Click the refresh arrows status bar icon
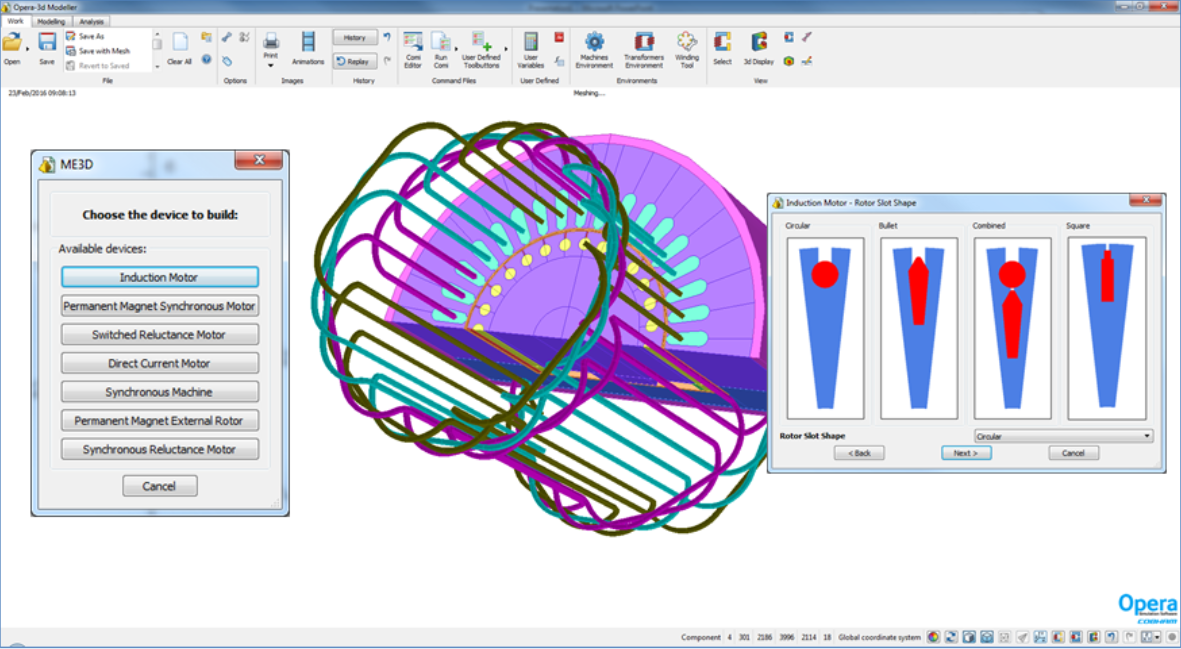This screenshot has width=1181, height=649. point(951,637)
